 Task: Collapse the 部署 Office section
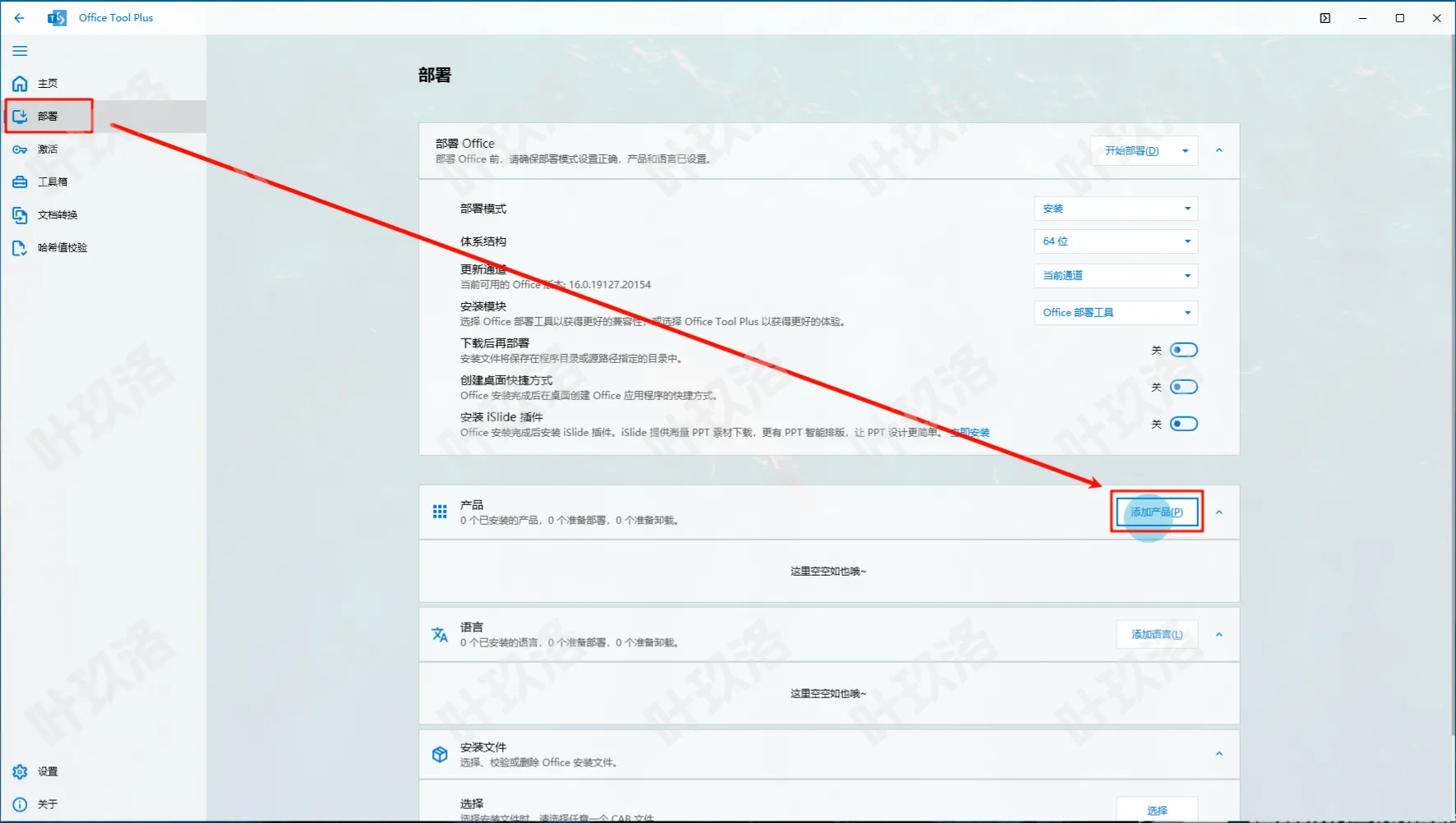(x=1219, y=151)
